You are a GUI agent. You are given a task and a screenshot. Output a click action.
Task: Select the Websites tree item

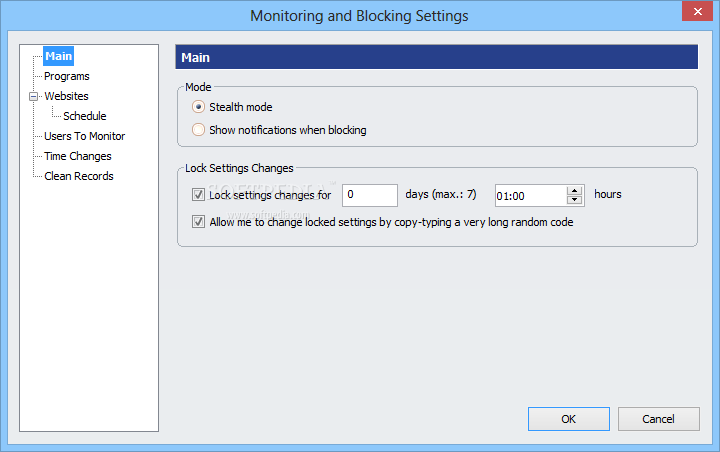[66, 96]
